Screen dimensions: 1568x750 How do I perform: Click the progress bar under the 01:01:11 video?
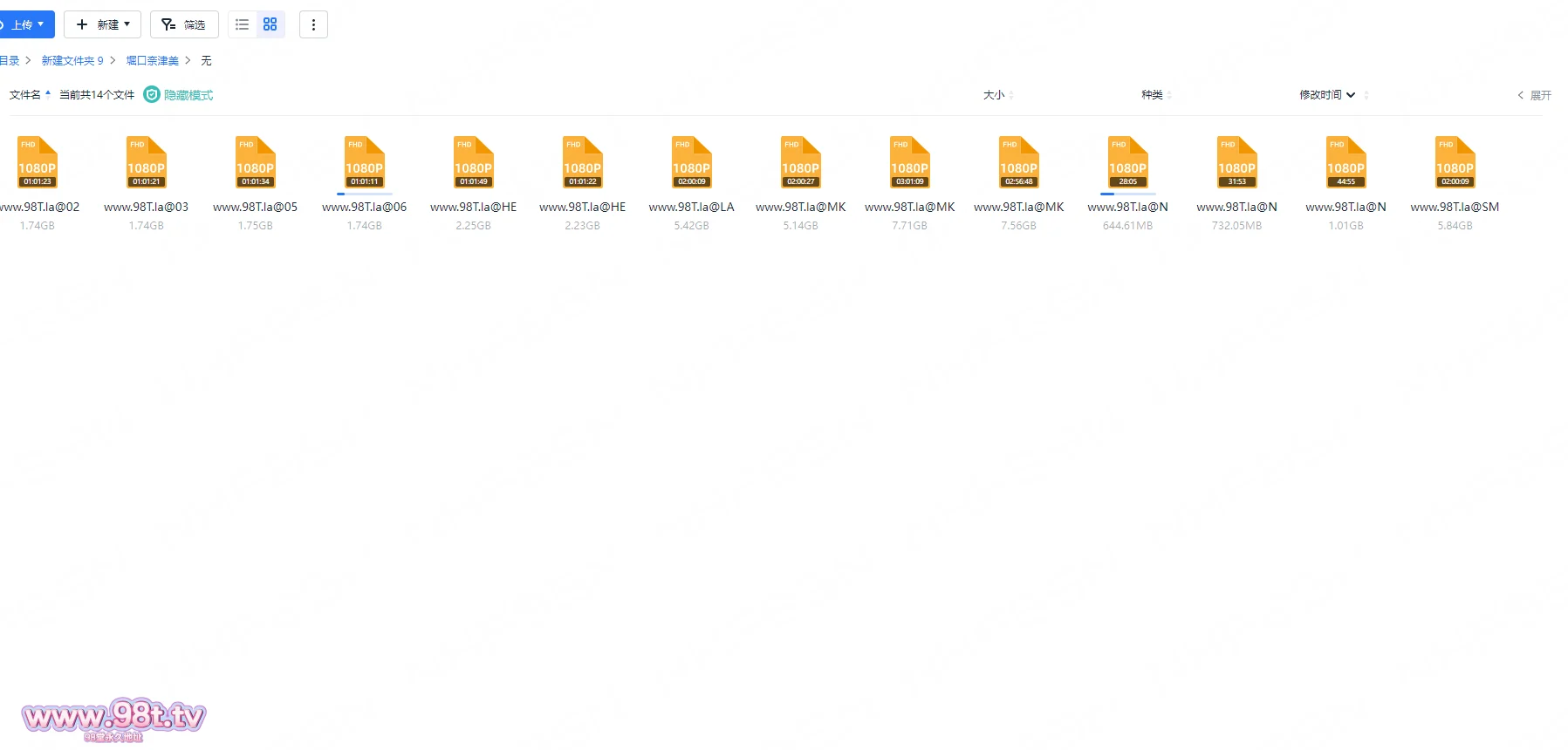tap(364, 194)
